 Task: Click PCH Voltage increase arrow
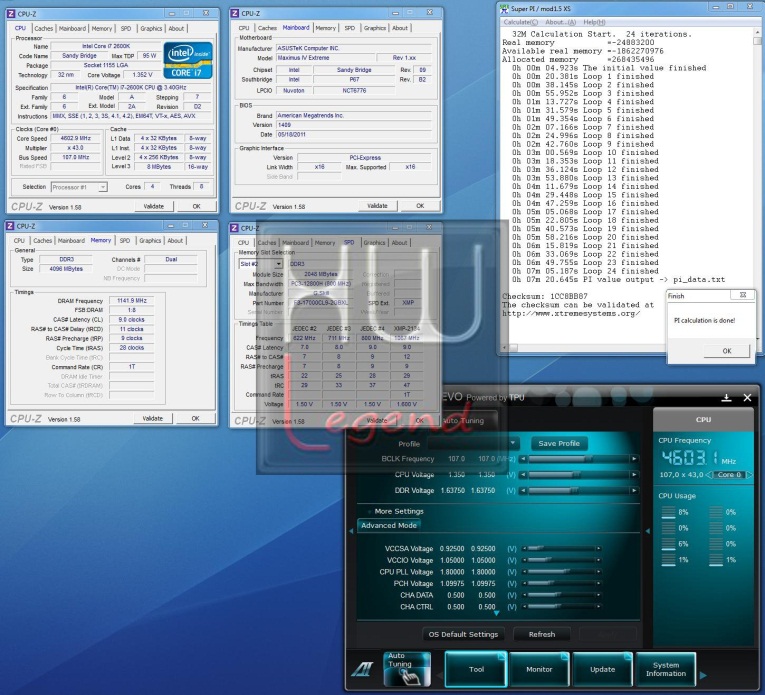[598, 583]
